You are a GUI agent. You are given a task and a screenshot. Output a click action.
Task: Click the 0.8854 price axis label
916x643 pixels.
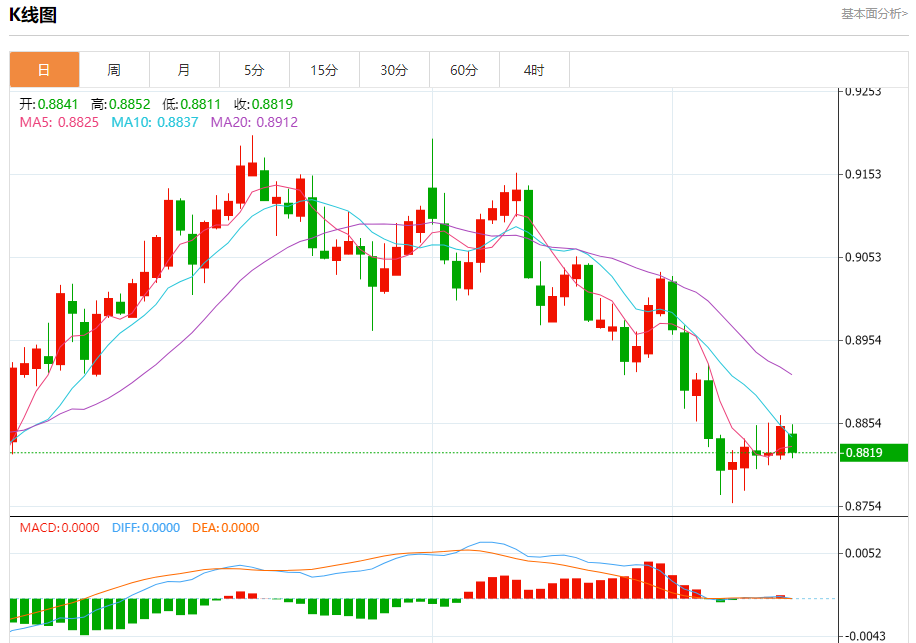(x=863, y=423)
